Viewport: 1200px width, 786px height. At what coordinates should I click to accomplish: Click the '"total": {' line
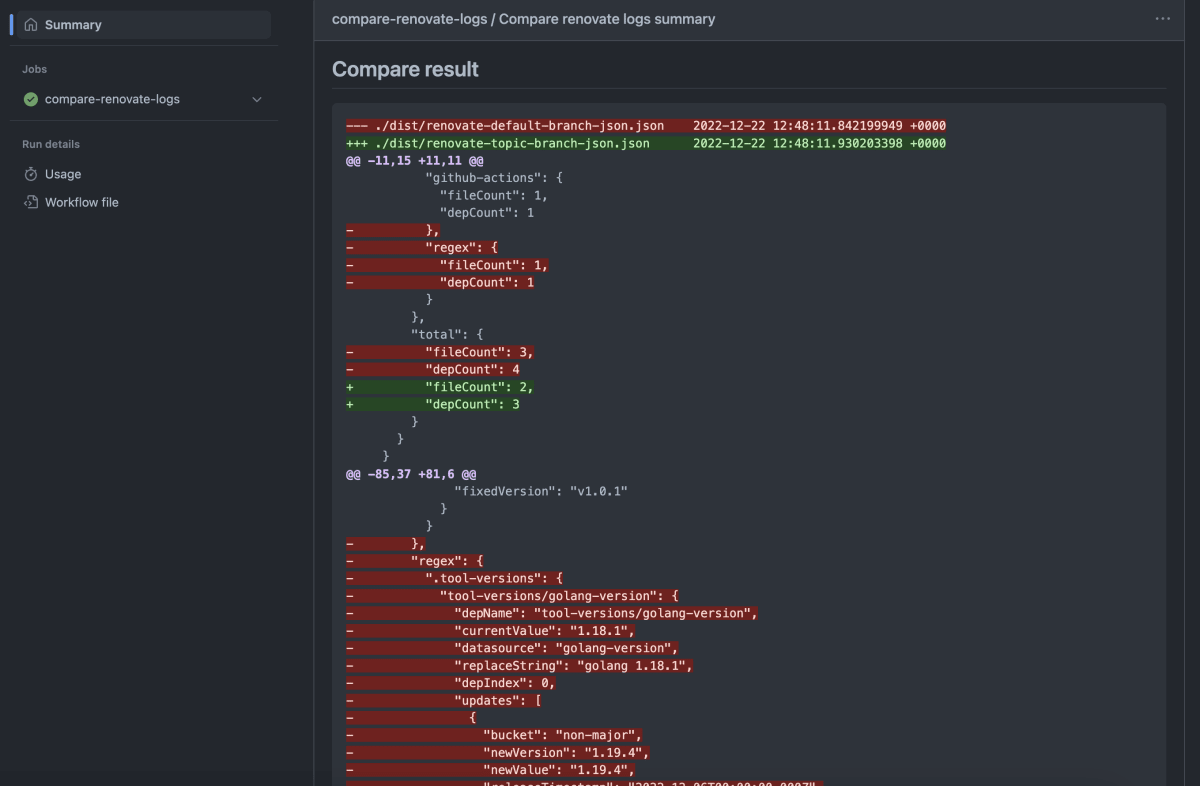(447, 334)
